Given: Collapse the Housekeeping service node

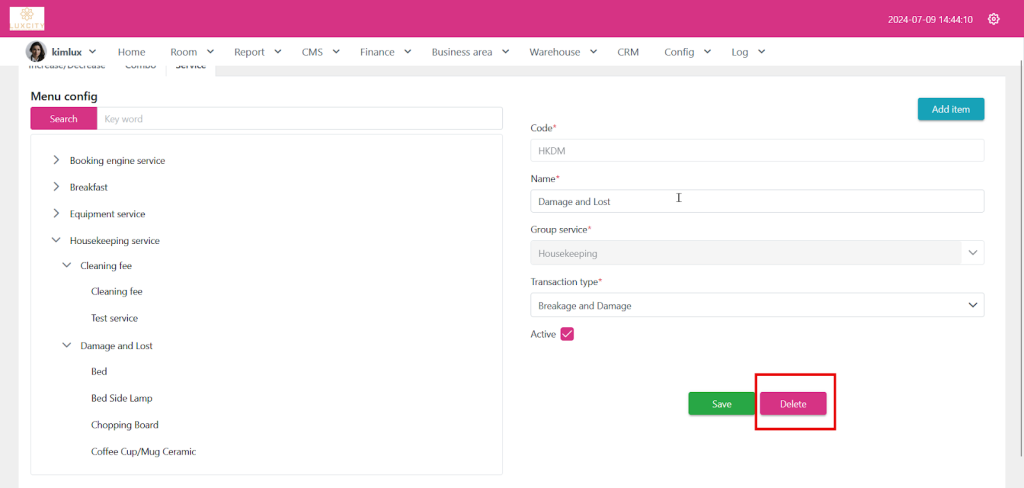Looking at the screenshot, I should (56, 241).
